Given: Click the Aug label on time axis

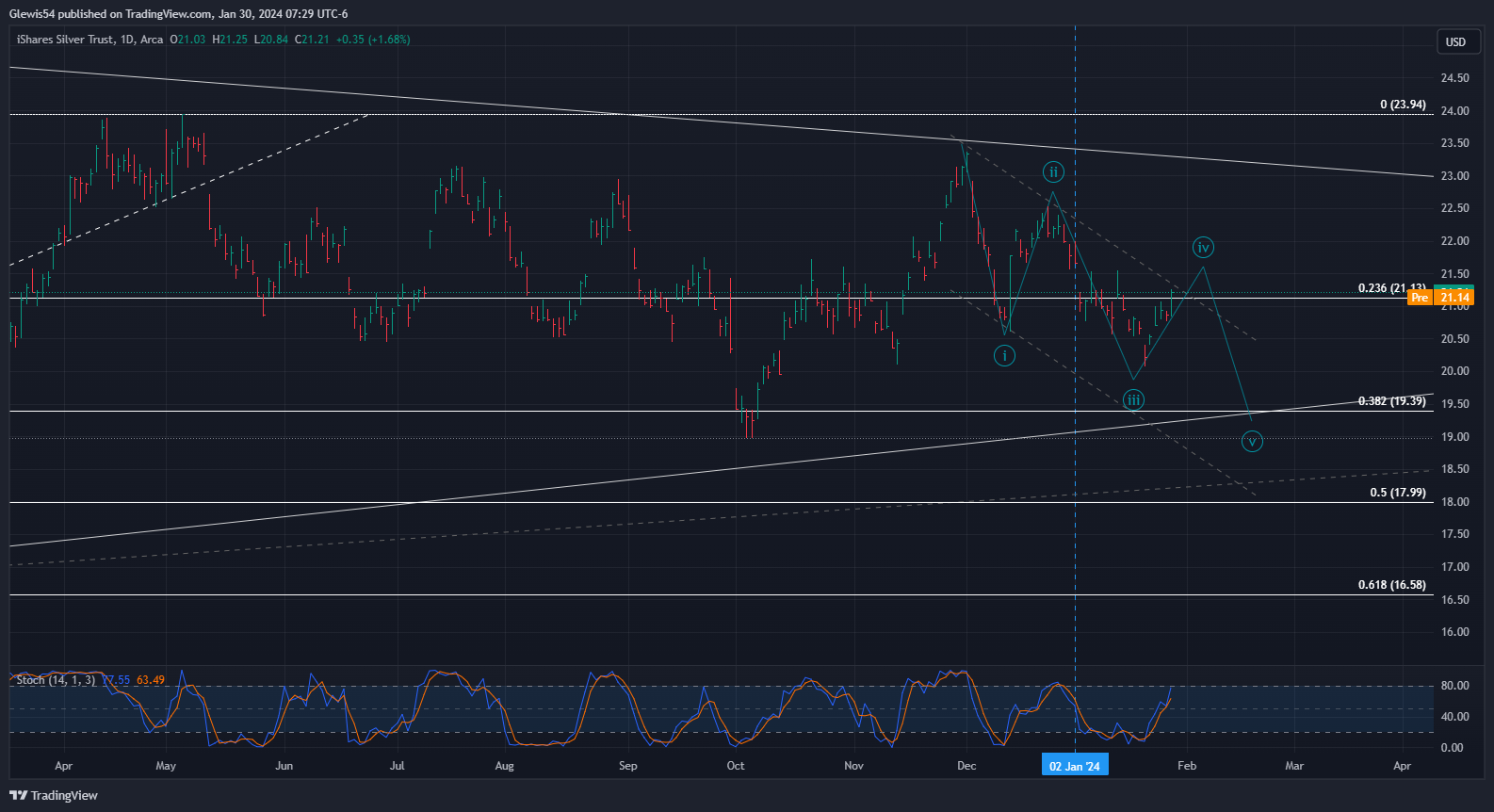Looking at the screenshot, I should point(505,766).
